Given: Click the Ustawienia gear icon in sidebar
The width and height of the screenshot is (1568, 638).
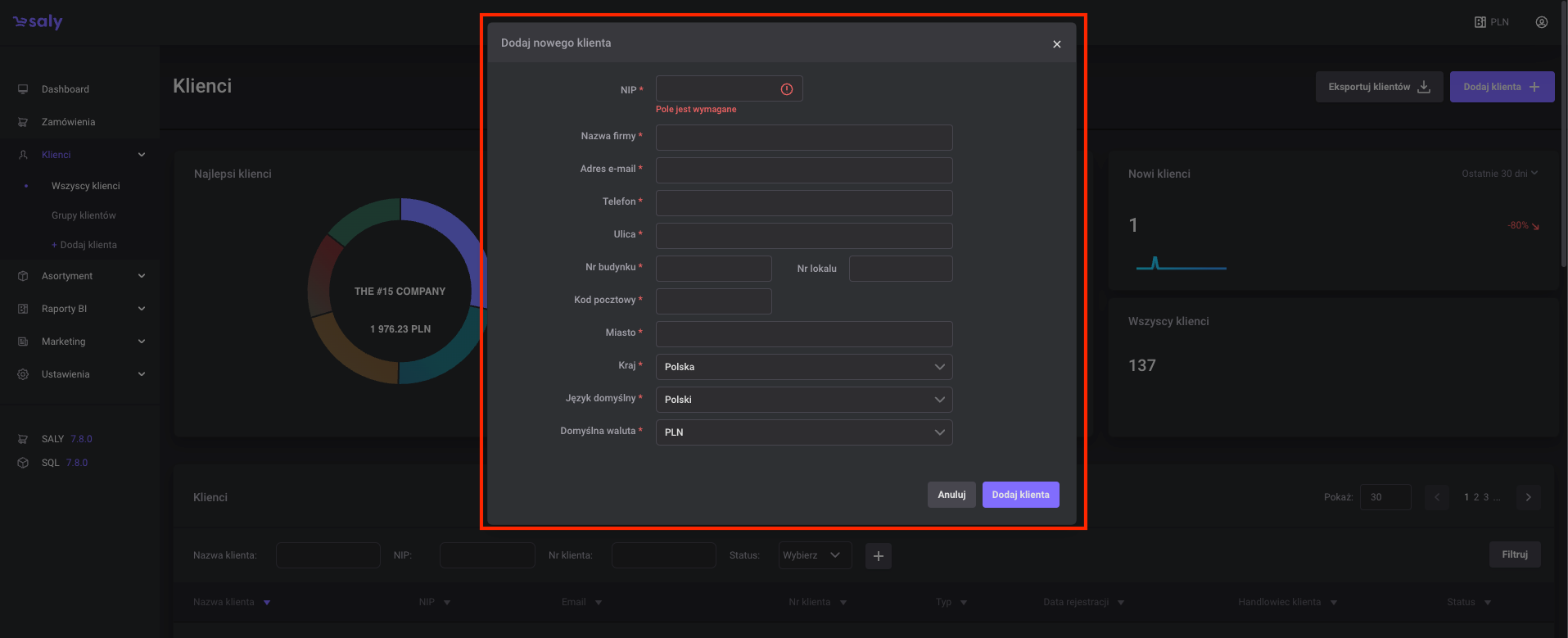Looking at the screenshot, I should tap(23, 374).
